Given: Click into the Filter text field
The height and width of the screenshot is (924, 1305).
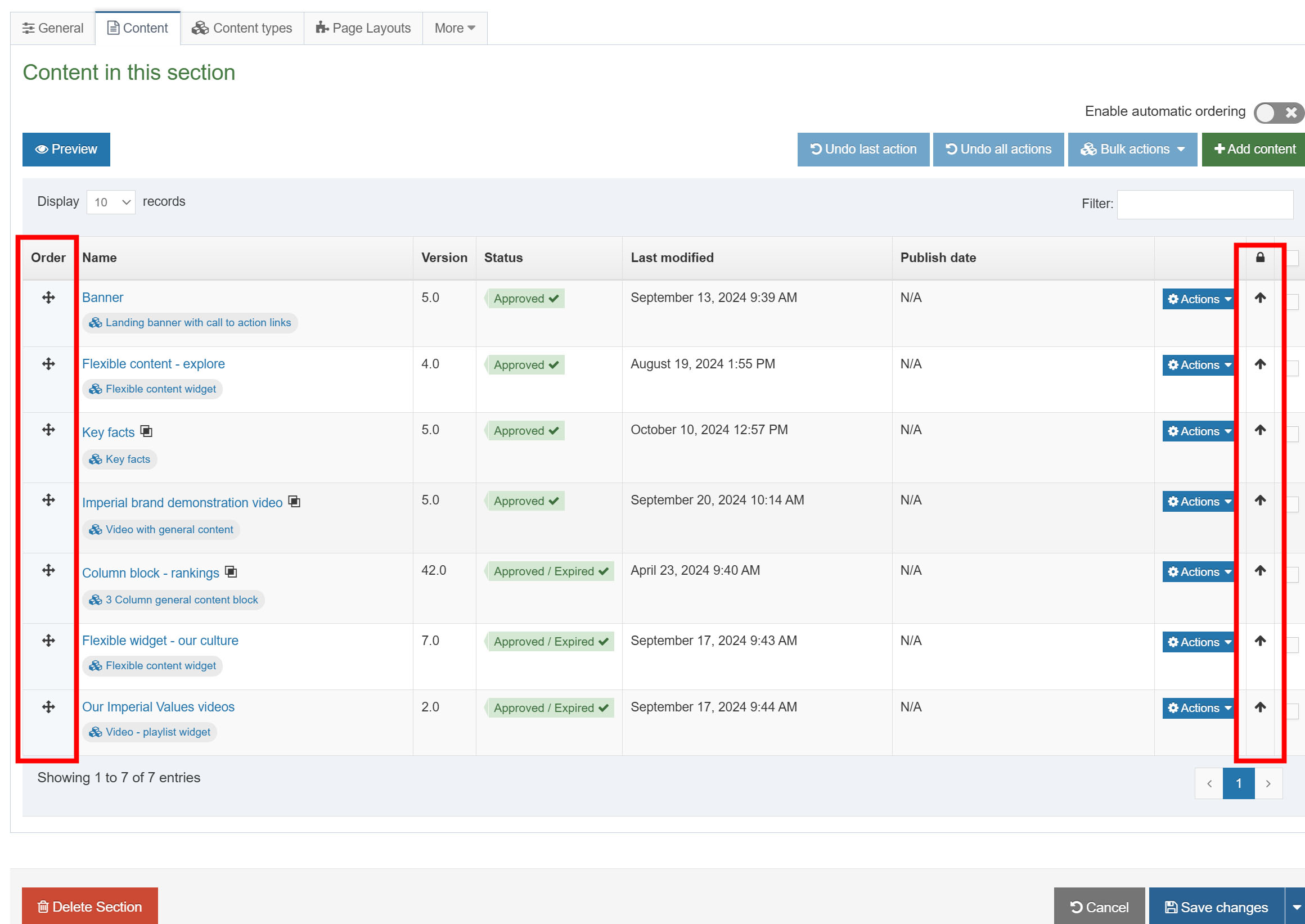Looking at the screenshot, I should 1204,204.
